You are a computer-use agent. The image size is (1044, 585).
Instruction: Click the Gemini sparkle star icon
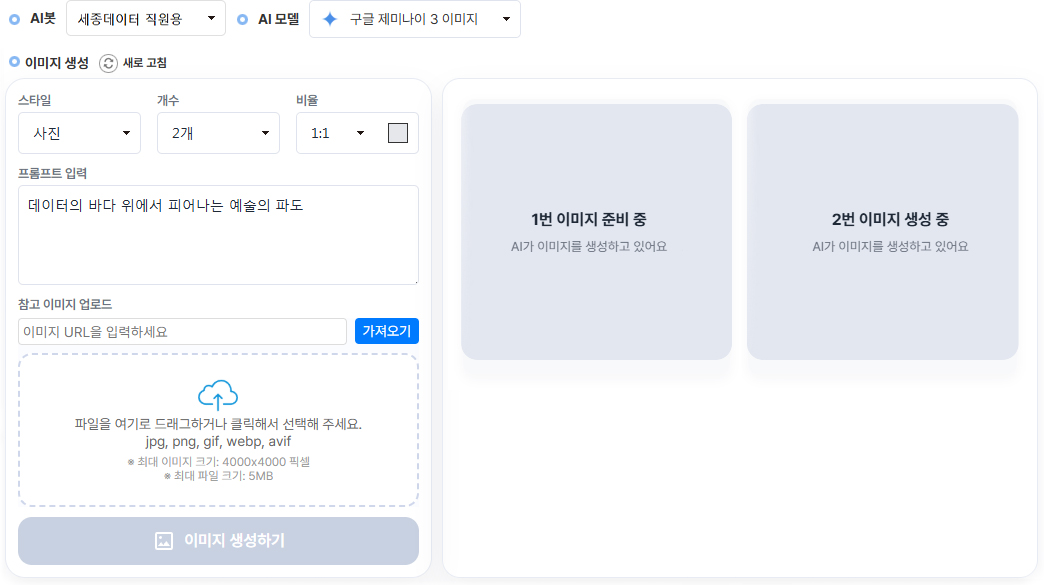pos(330,19)
